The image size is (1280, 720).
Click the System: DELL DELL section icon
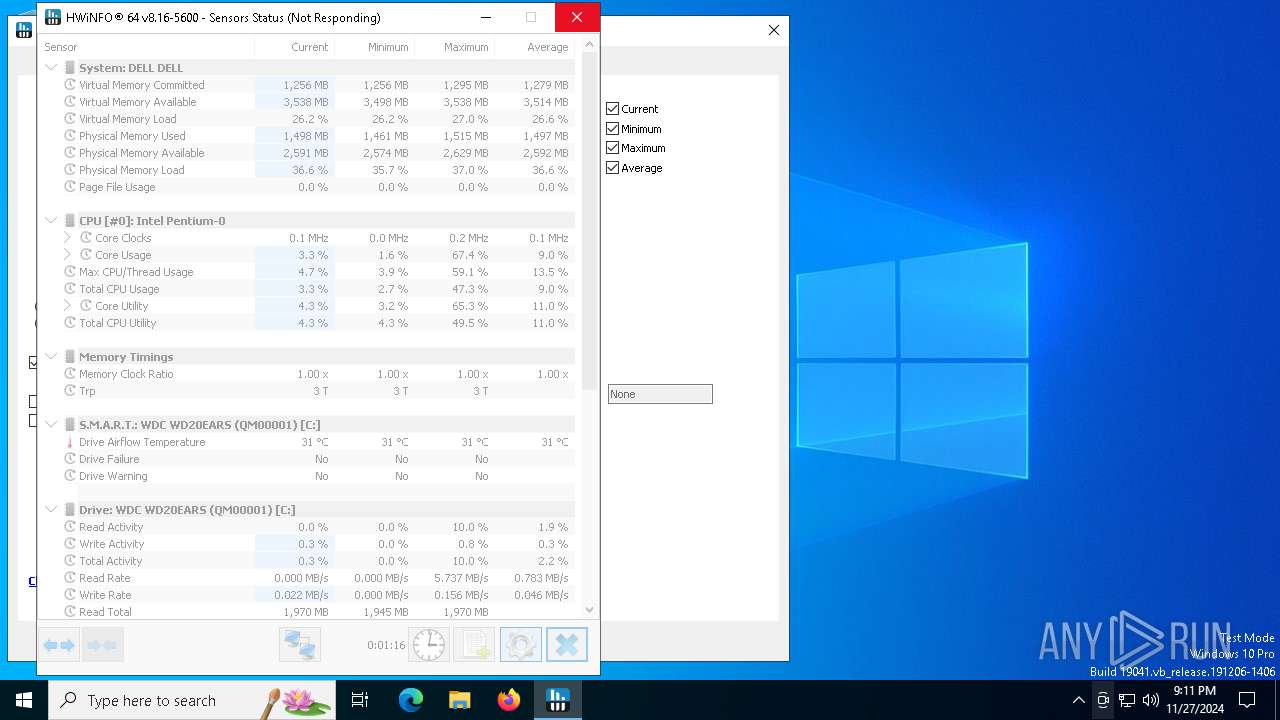coord(70,68)
